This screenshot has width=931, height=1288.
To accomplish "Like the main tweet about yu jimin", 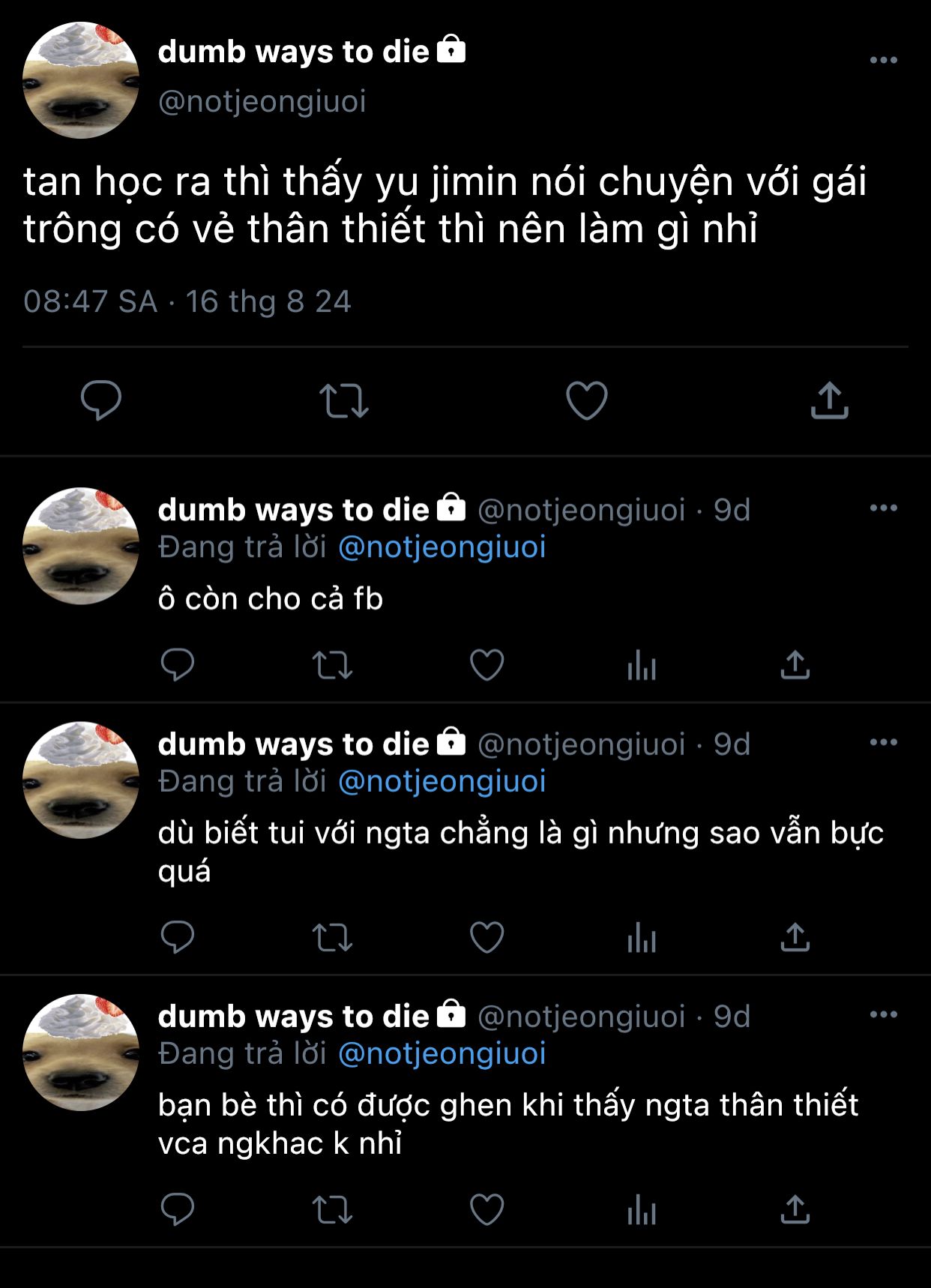I will pyautogui.click(x=586, y=400).
